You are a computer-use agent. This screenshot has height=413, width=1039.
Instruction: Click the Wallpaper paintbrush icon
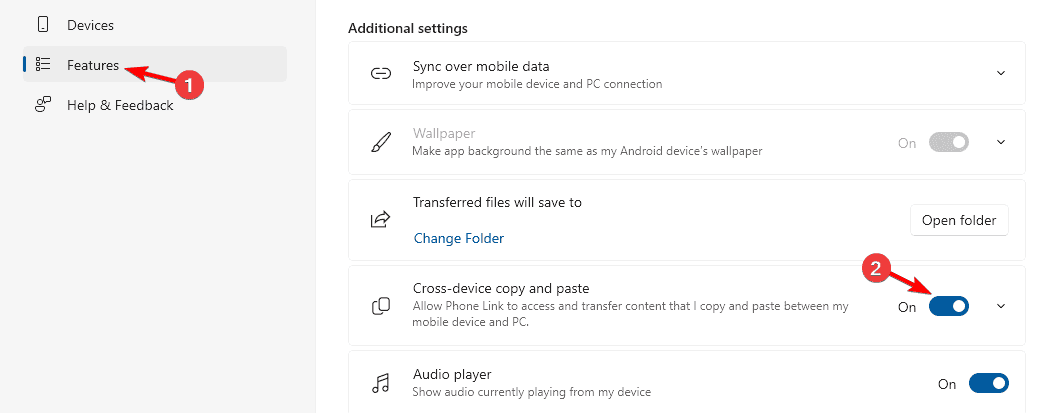tap(380, 143)
